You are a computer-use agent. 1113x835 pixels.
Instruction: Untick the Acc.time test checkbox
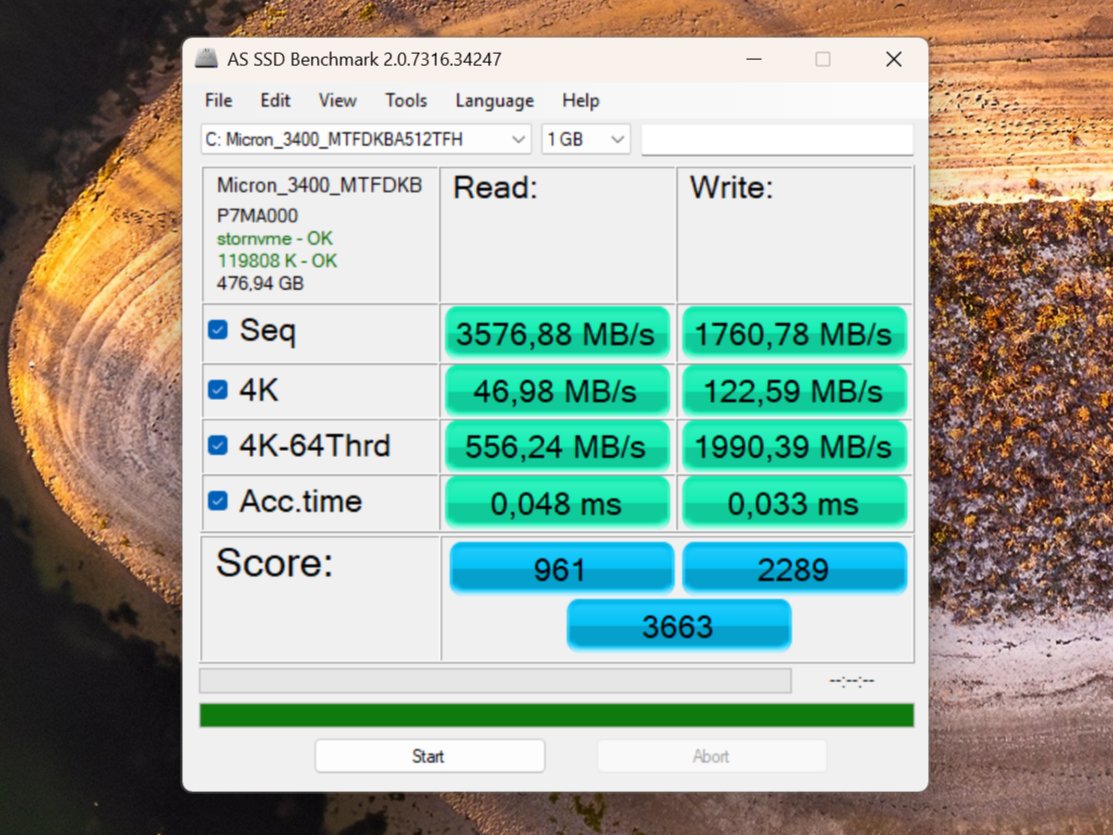[x=217, y=501]
